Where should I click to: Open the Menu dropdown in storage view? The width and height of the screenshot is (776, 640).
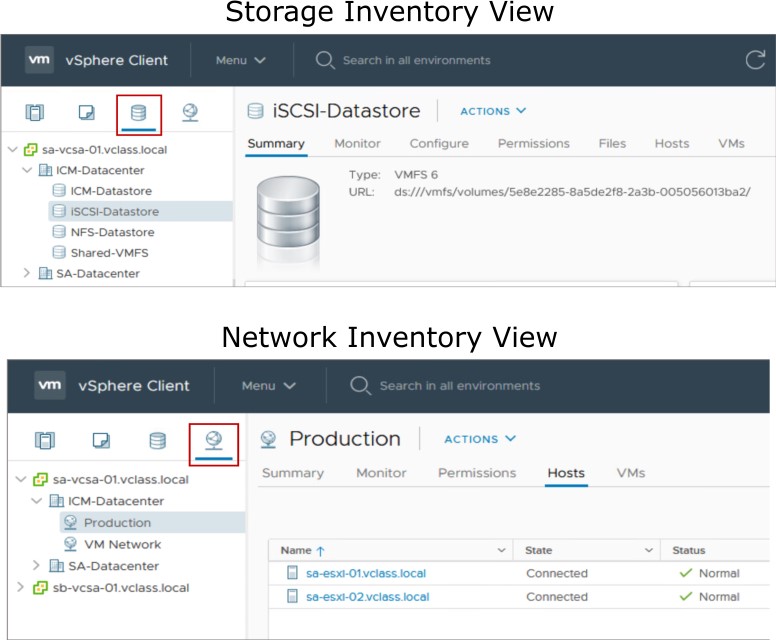[x=241, y=60]
